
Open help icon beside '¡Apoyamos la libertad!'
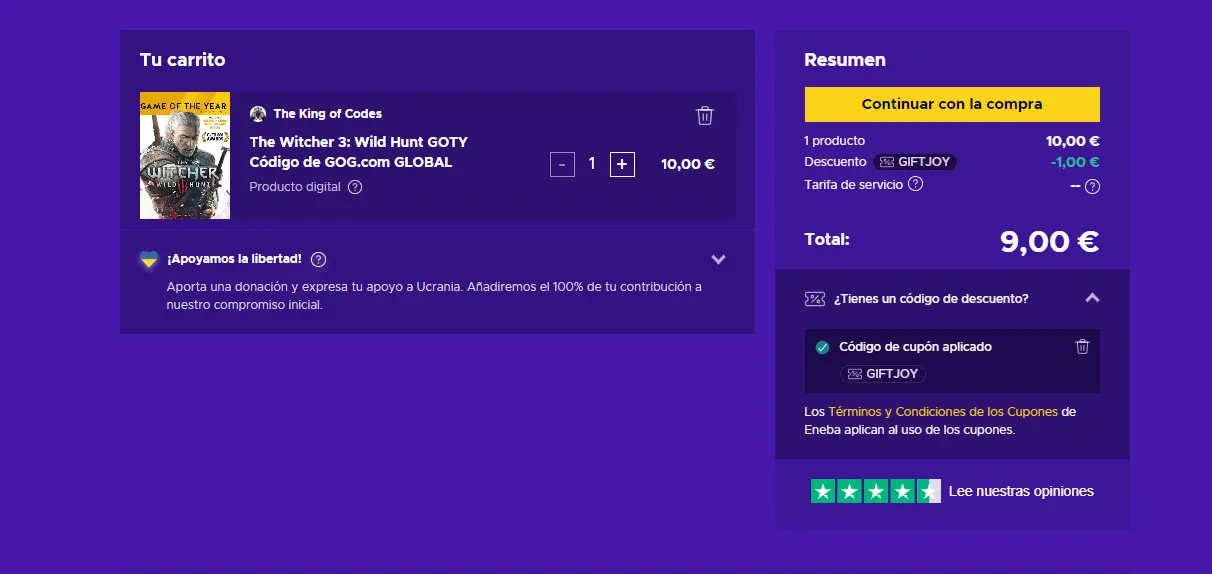point(318,260)
